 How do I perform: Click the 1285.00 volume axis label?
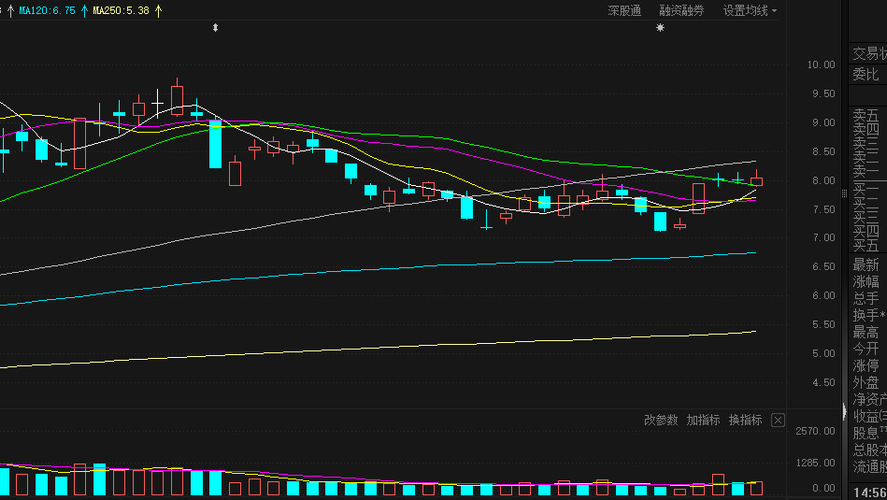(815, 463)
